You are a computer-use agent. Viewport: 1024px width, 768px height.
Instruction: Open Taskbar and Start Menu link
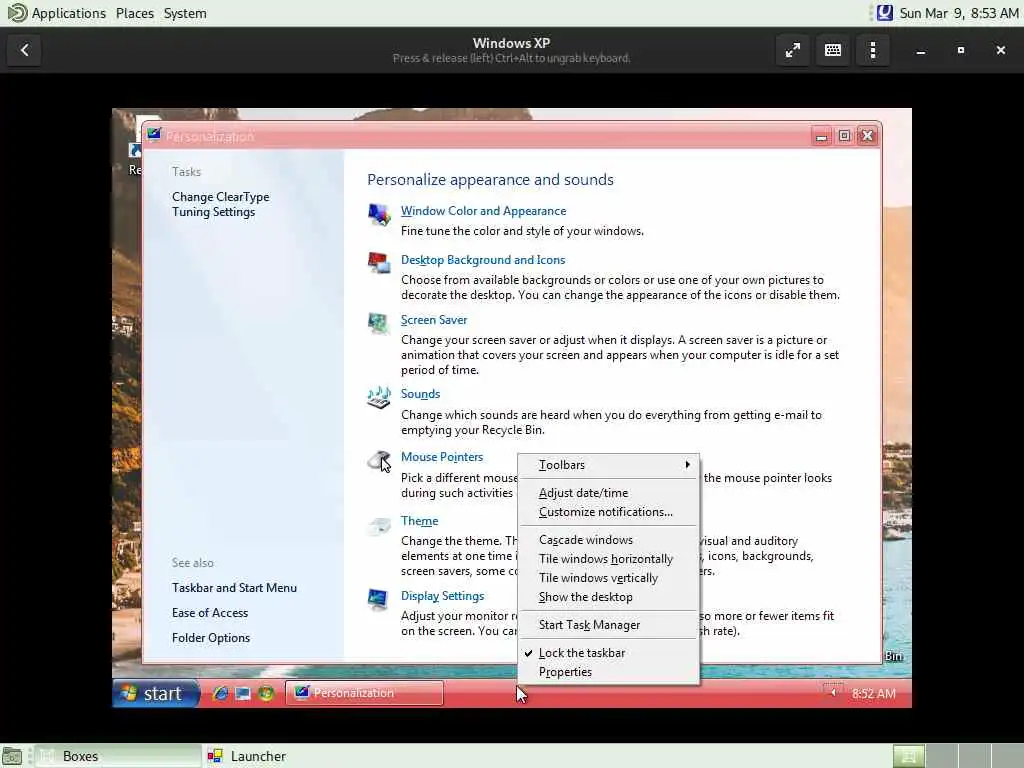(x=234, y=588)
